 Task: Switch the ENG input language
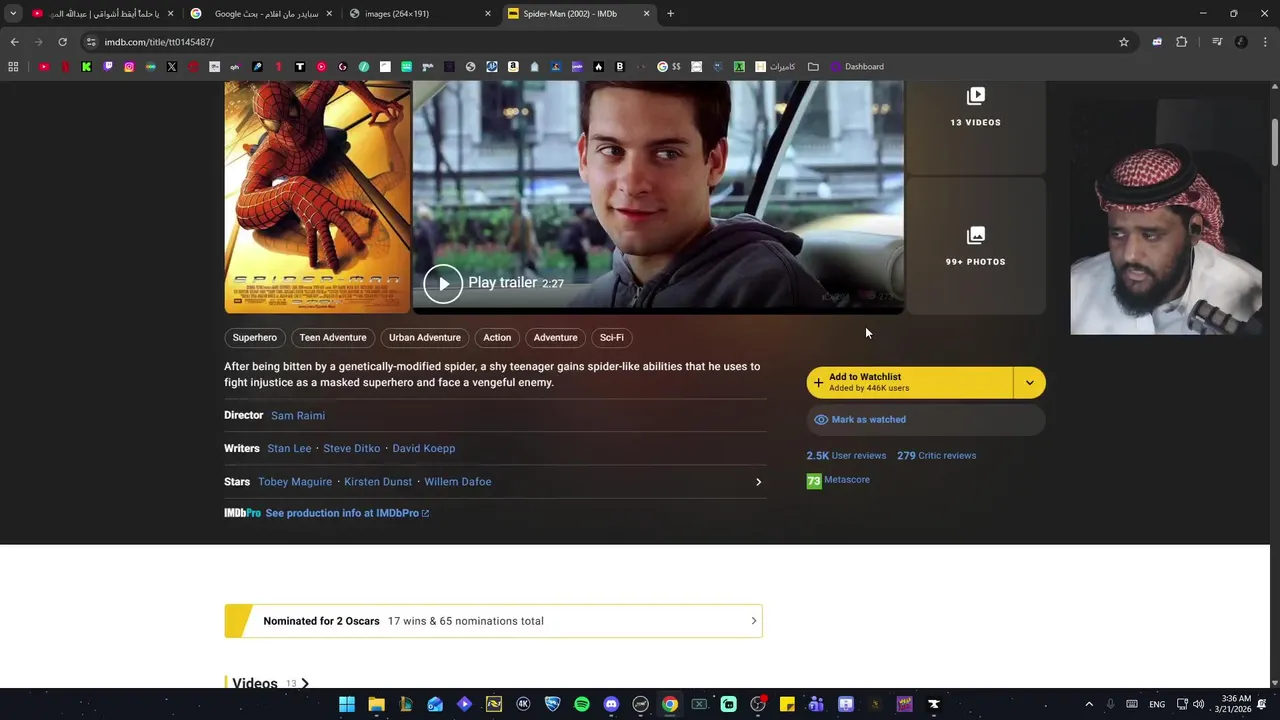[1157, 704]
